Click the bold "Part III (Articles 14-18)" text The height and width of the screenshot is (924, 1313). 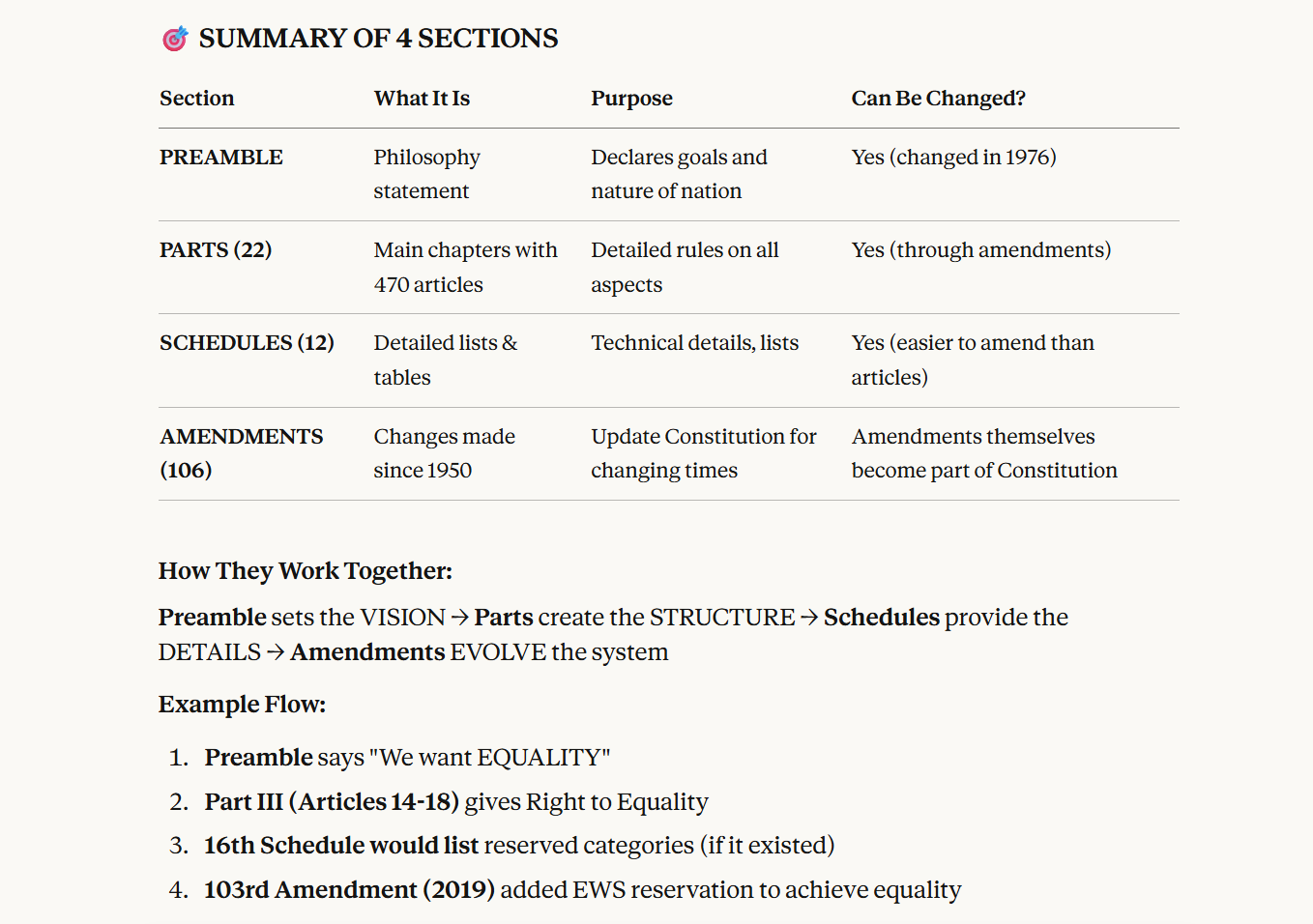[331, 802]
